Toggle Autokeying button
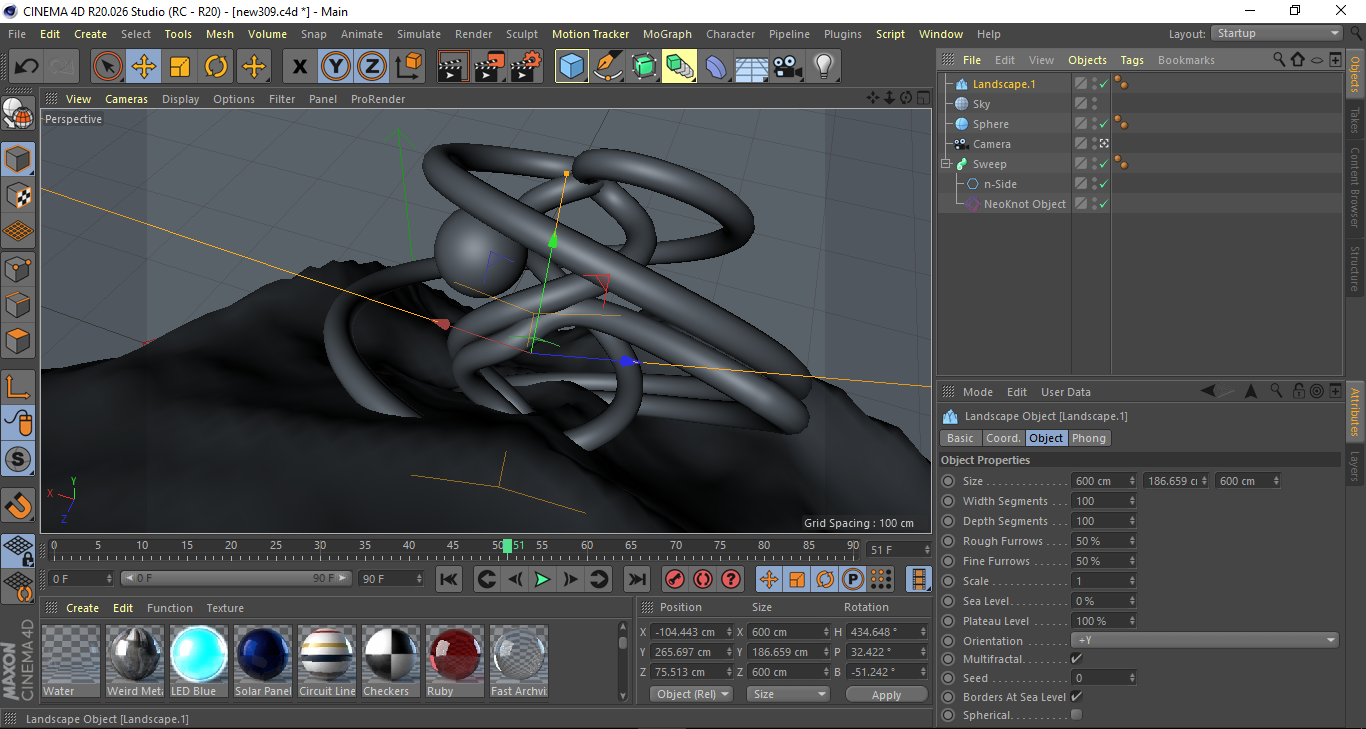This screenshot has width=1366, height=729. (x=703, y=579)
